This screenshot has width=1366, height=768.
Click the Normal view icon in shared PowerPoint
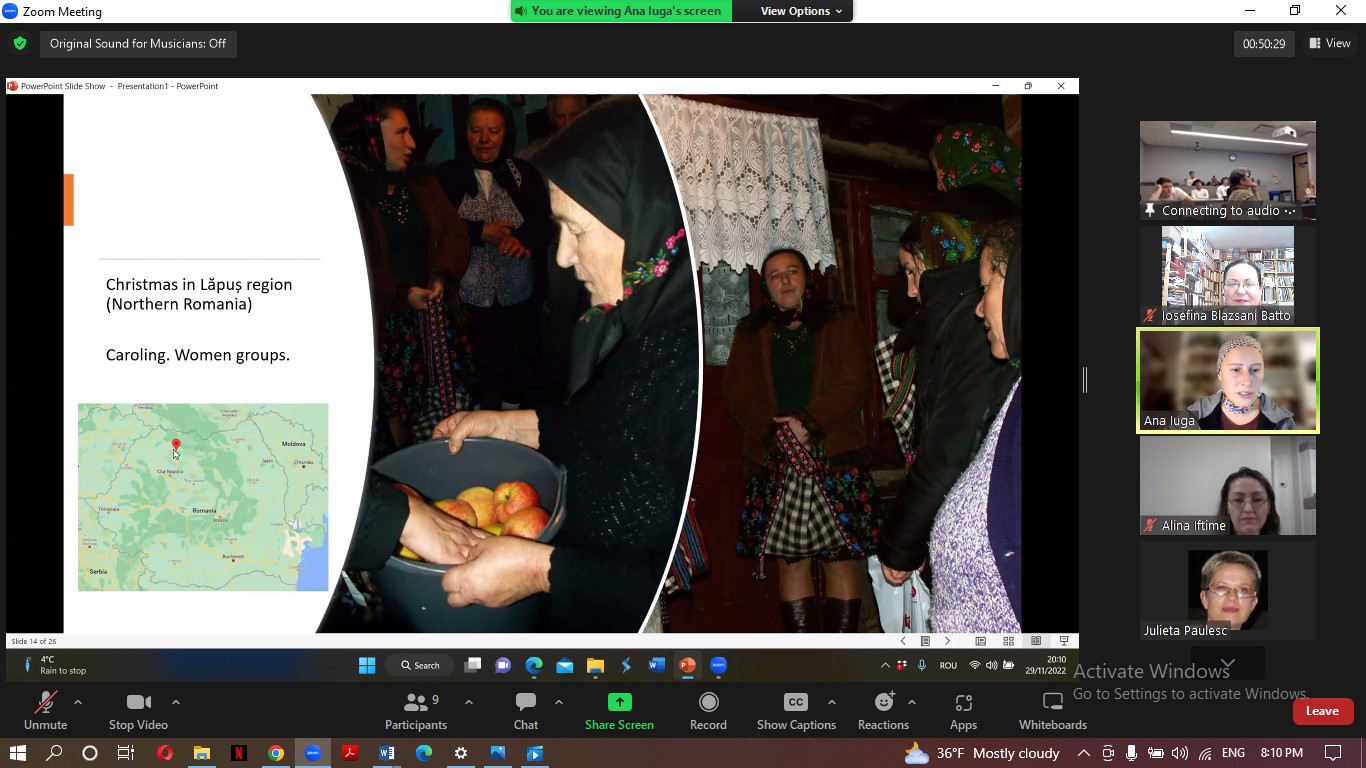coord(981,641)
